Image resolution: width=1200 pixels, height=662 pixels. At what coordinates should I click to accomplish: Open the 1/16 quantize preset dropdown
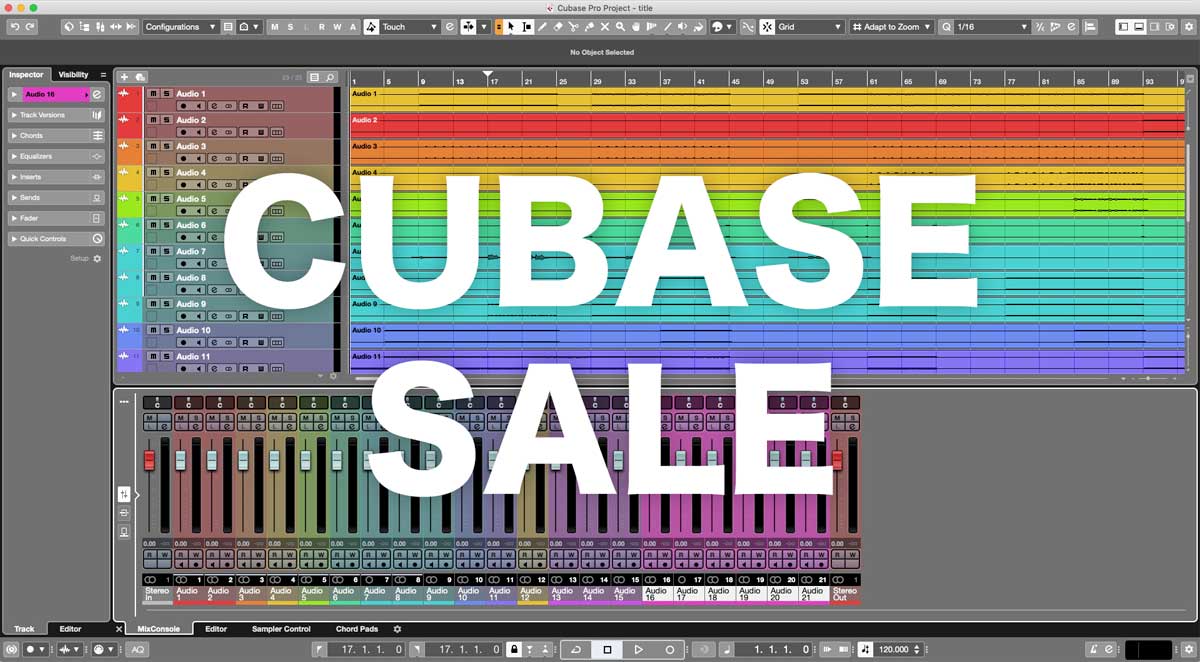coord(991,27)
